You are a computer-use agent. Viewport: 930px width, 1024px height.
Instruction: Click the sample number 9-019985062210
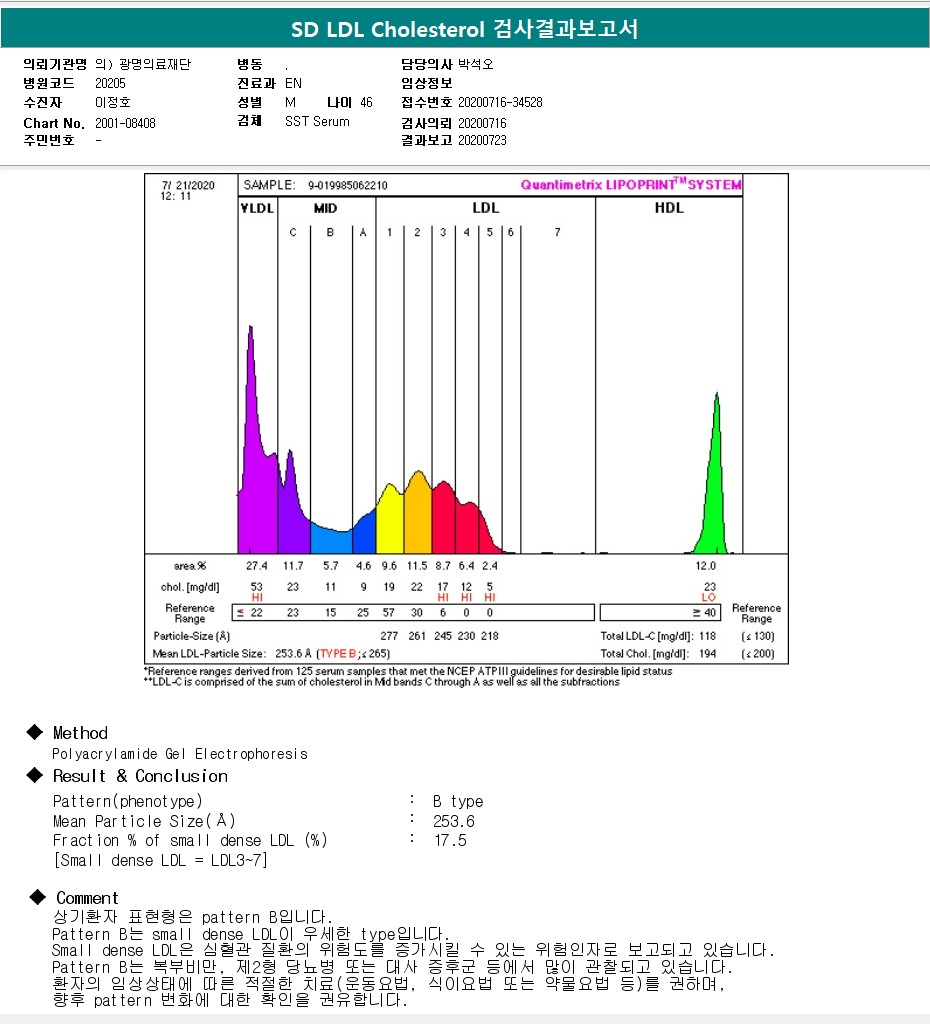[x=348, y=185]
